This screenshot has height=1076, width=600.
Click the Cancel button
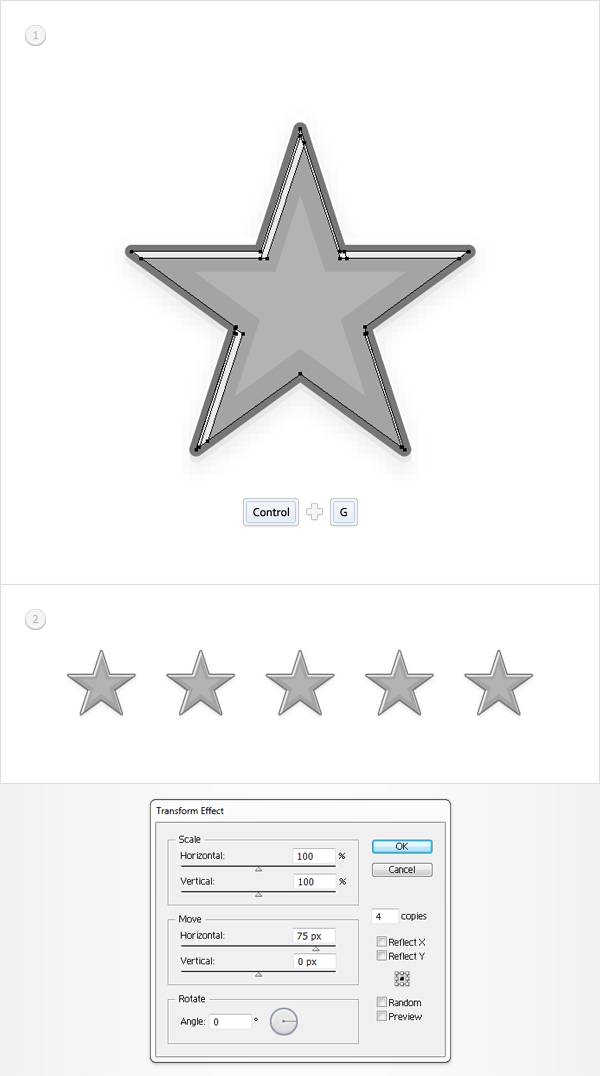[x=402, y=869]
